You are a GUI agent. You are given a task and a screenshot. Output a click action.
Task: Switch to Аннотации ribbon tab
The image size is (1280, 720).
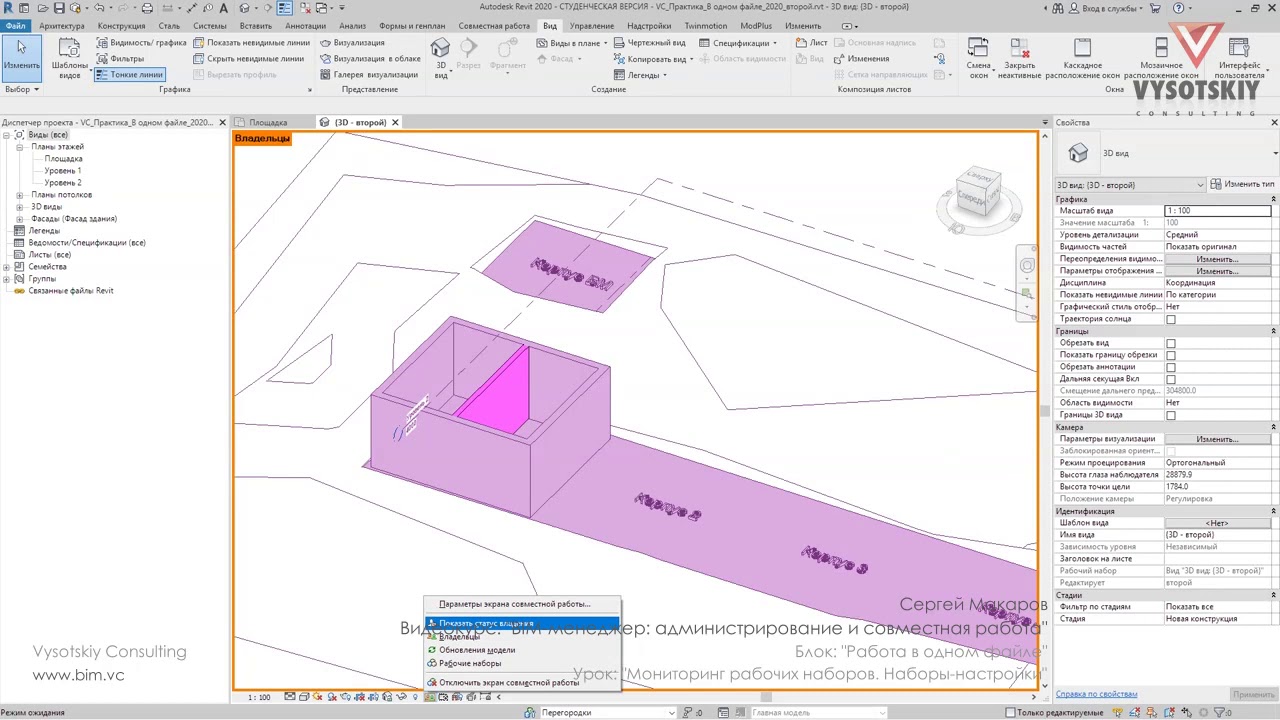pos(305,26)
